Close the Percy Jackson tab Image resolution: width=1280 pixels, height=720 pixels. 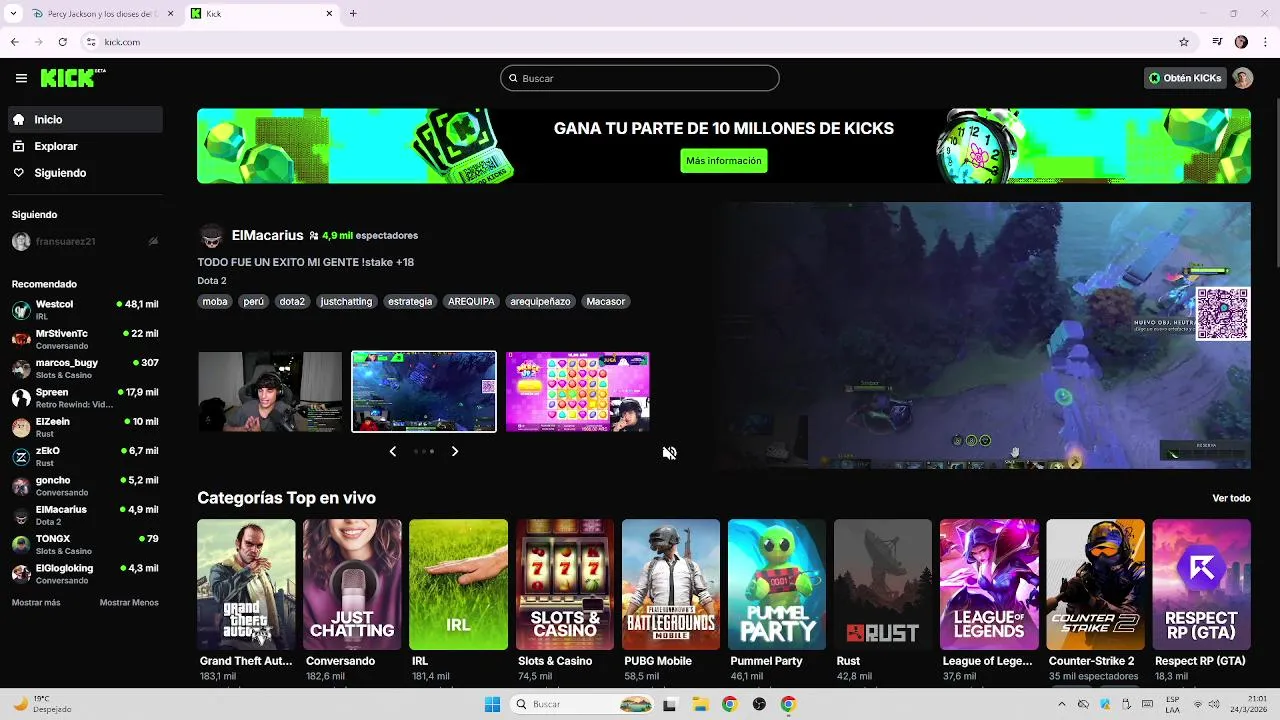[x=170, y=14]
